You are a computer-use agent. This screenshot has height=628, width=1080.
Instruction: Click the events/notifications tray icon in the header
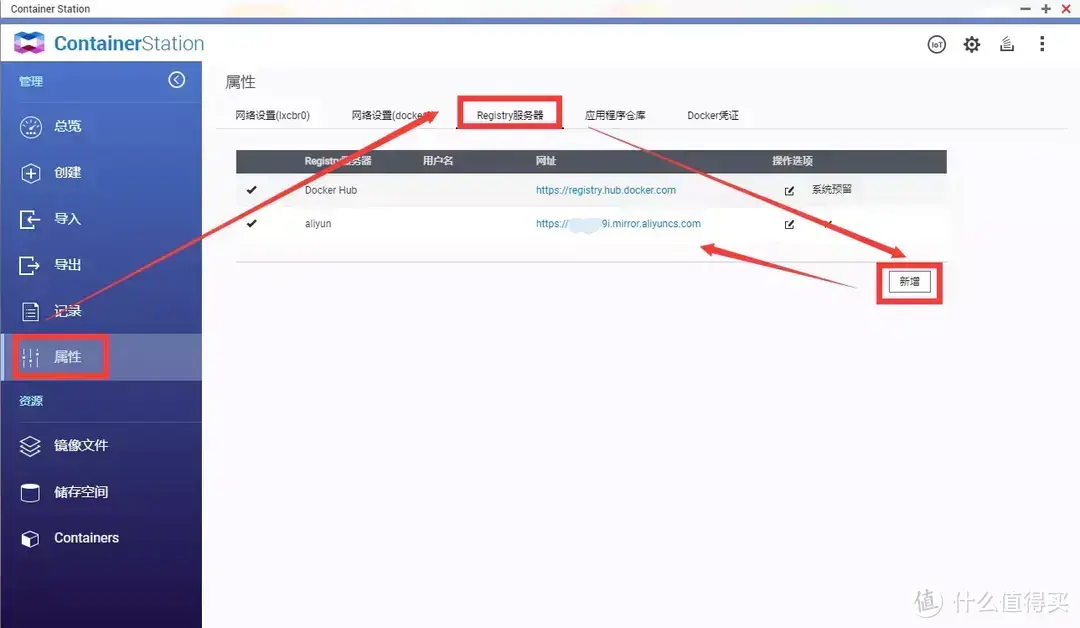coord(1006,44)
